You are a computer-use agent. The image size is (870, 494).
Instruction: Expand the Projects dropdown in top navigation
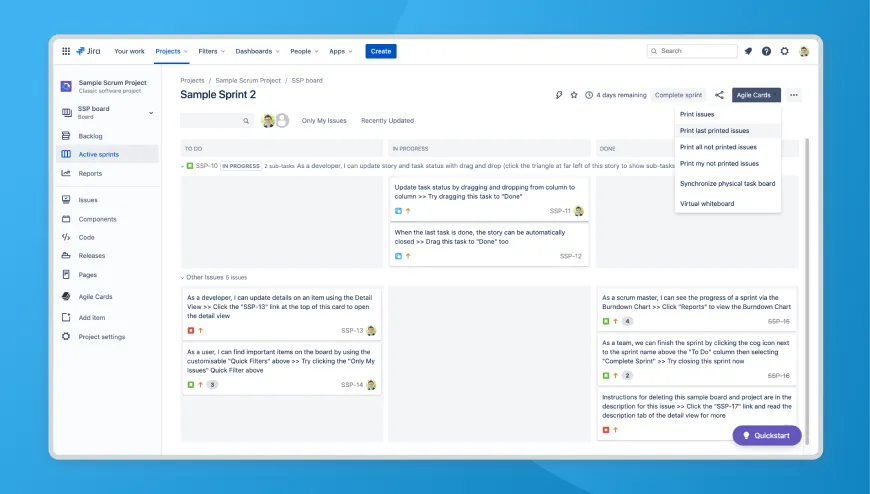[x=172, y=51]
